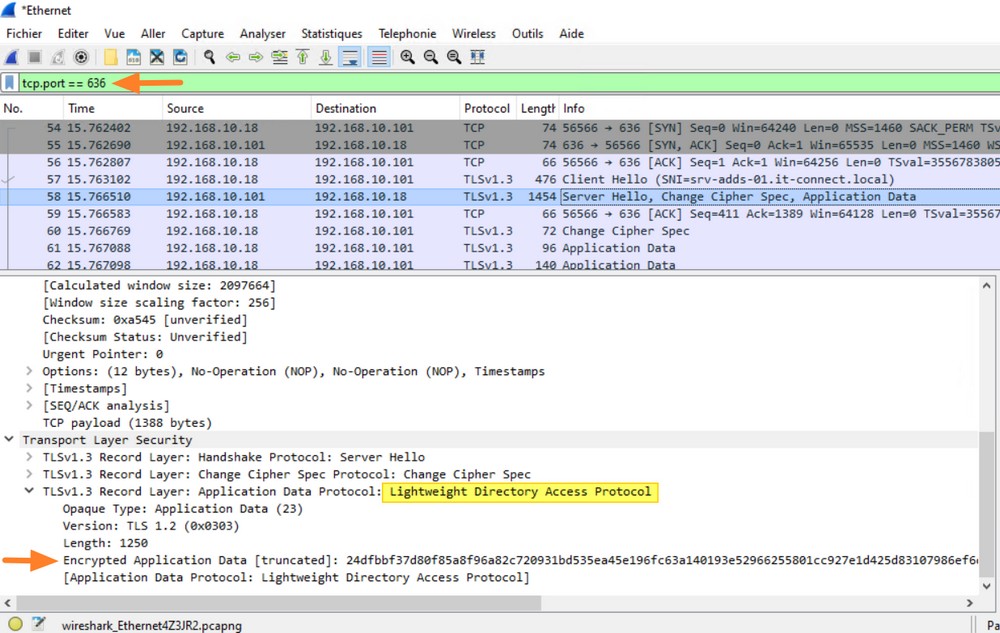Viewport: 1000px width, 633px height.
Task: Click the start capture shark fin icon
Action: [12, 58]
